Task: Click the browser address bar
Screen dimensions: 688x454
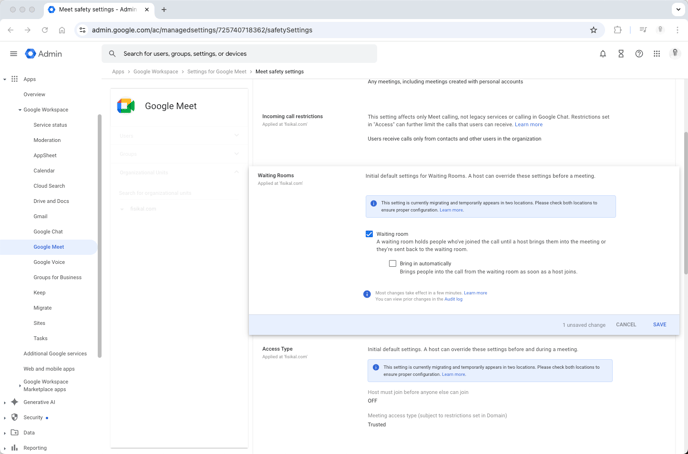Action: (x=338, y=30)
